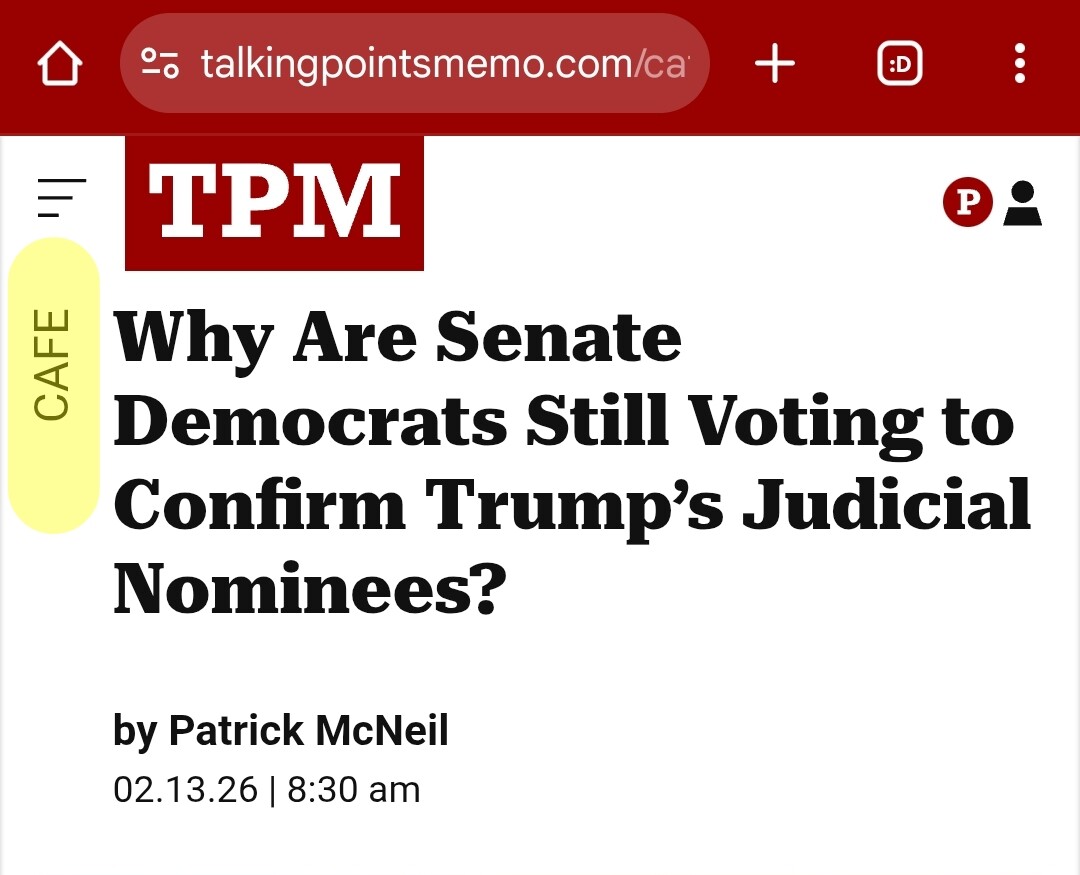Open the TPM hamburger navigation menu
Image resolution: width=1080 pixels, height=875 pixels.
tap(61, 197)
